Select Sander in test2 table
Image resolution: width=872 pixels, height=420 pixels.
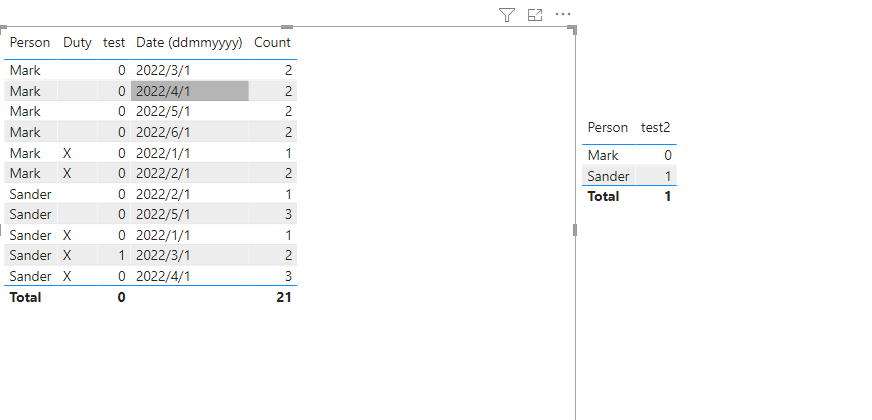(x=608, y=176)
